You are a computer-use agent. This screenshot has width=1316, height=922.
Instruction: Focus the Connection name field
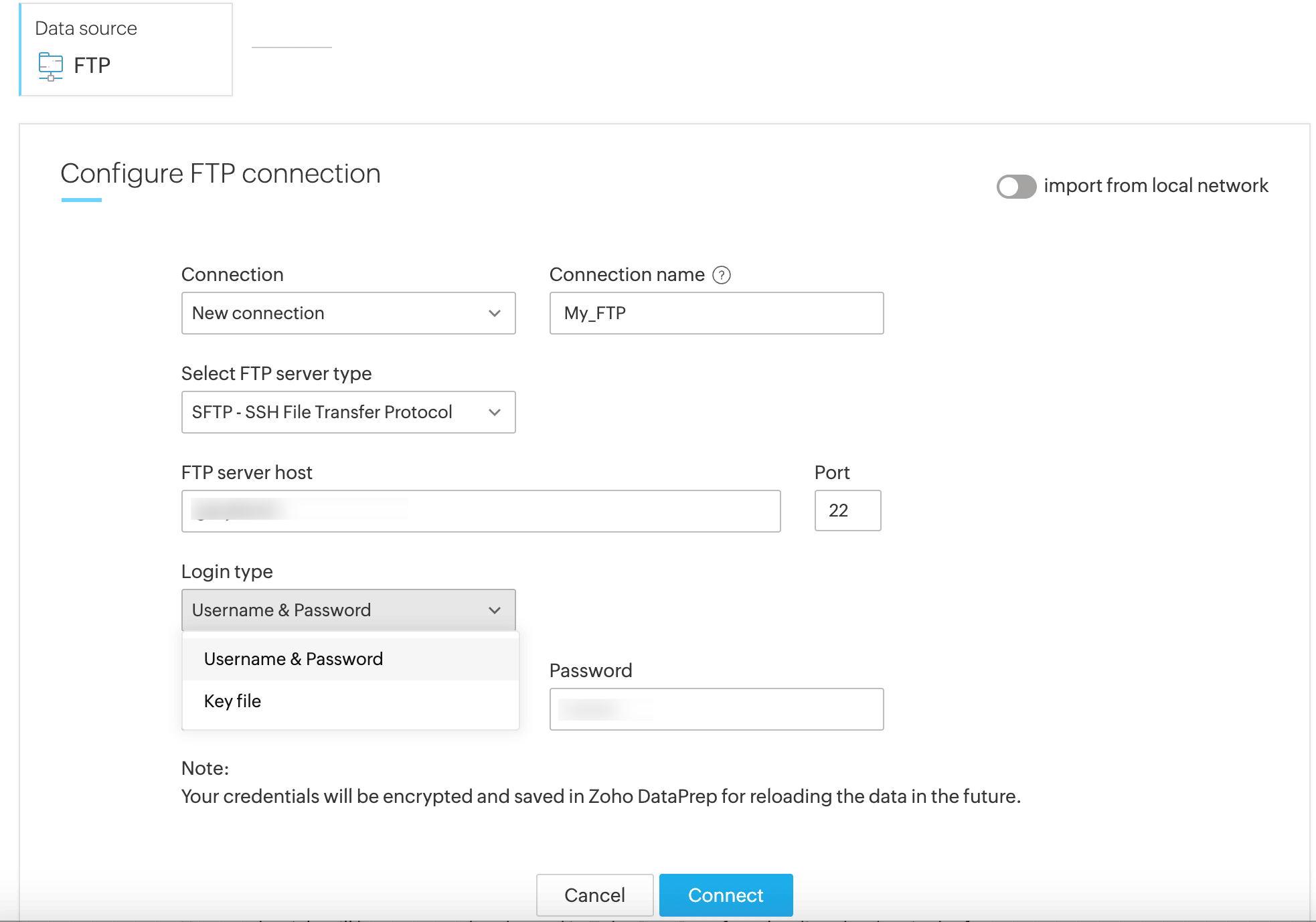(716, 313)
